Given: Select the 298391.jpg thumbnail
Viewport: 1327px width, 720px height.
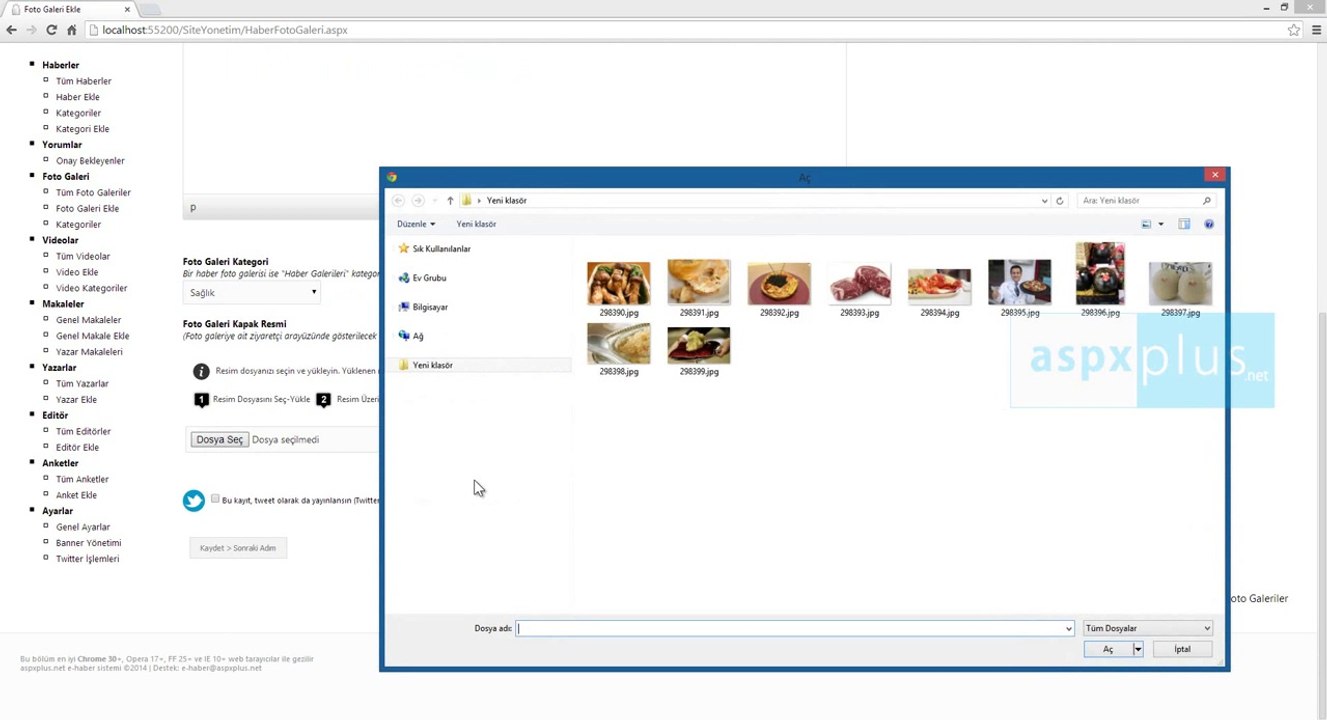Looking at the screenshot, I should 699,283.
